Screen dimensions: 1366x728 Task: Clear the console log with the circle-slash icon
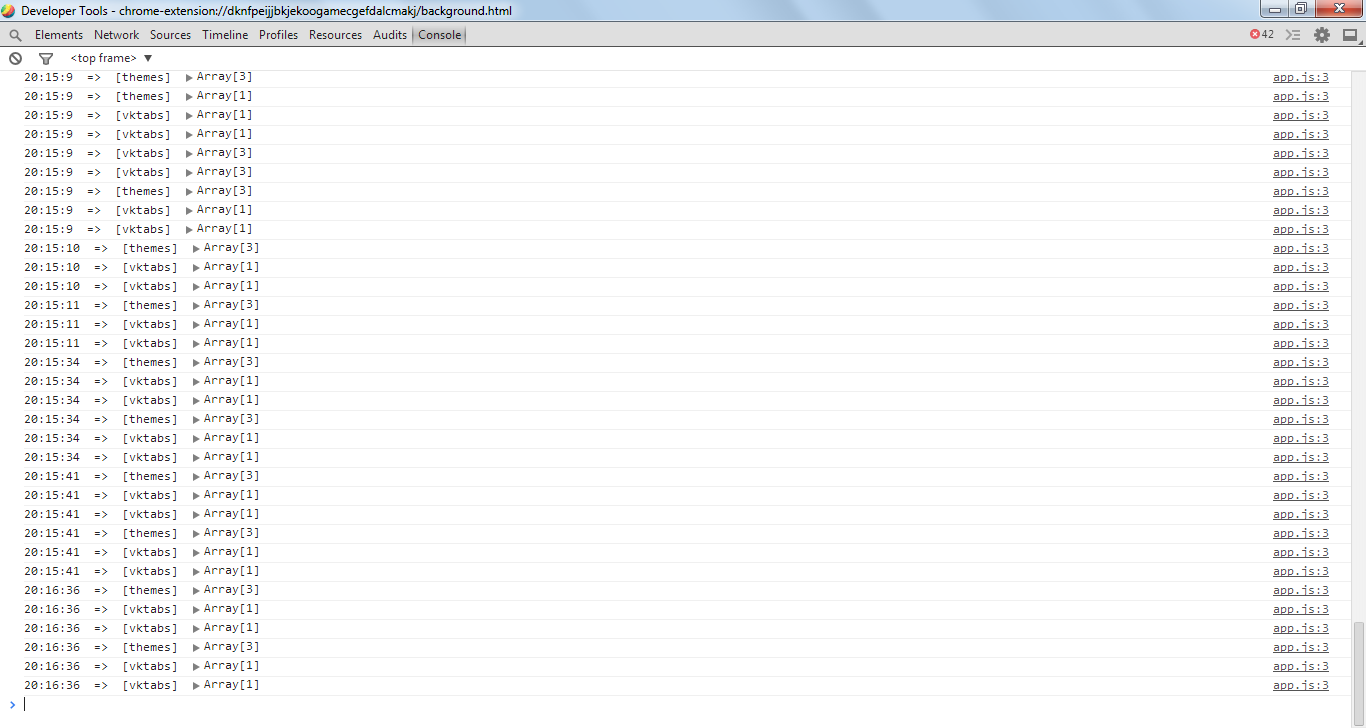coord(15,58)
